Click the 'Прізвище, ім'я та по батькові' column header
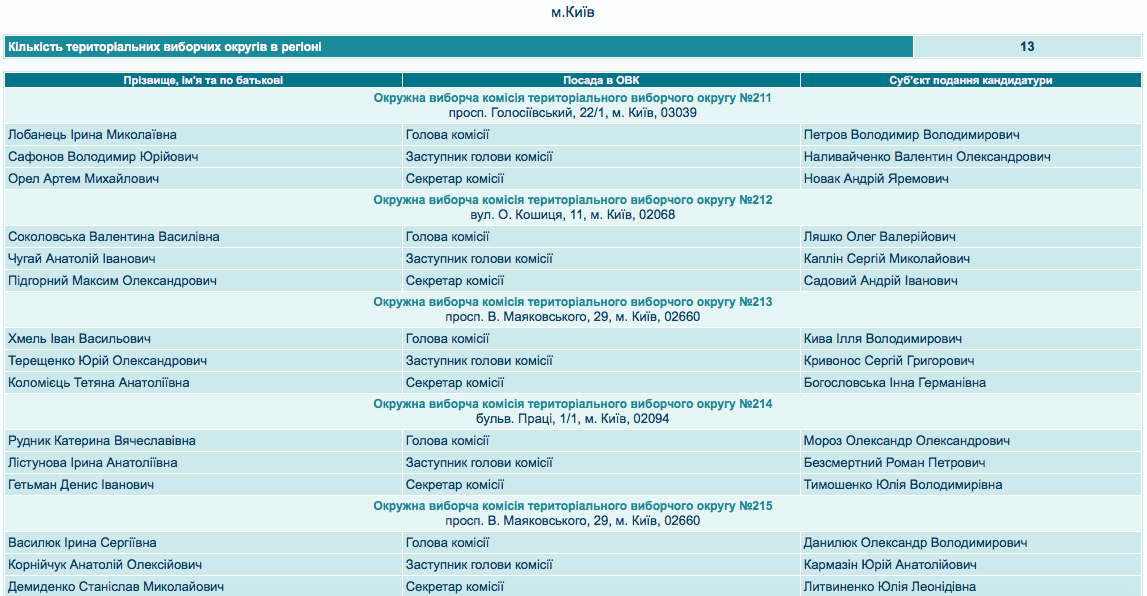Image resolution: width=1147 pixels, height=596 pixels. click(x=203, y=80)
